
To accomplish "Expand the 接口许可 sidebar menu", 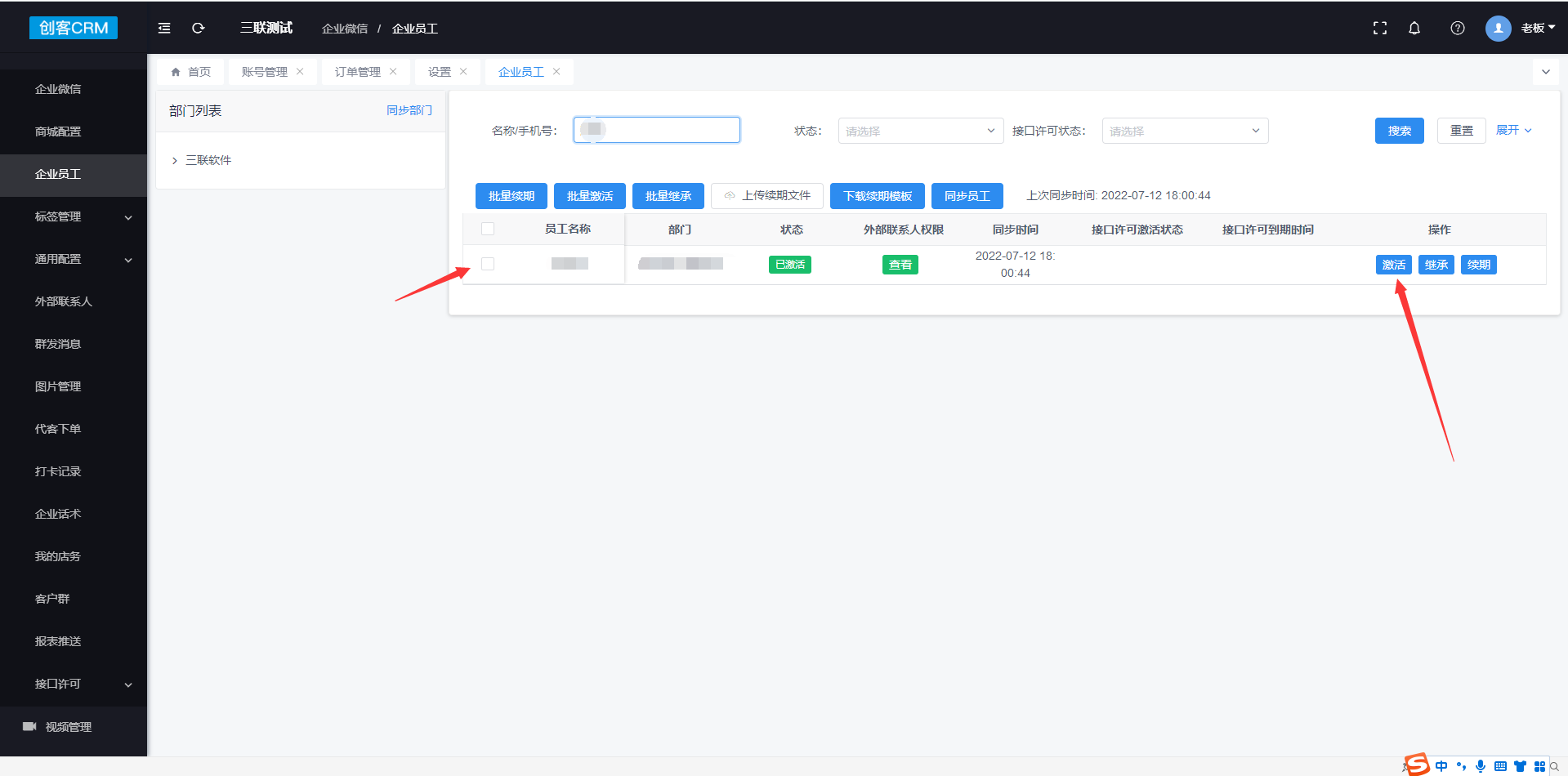I will 74,684.
